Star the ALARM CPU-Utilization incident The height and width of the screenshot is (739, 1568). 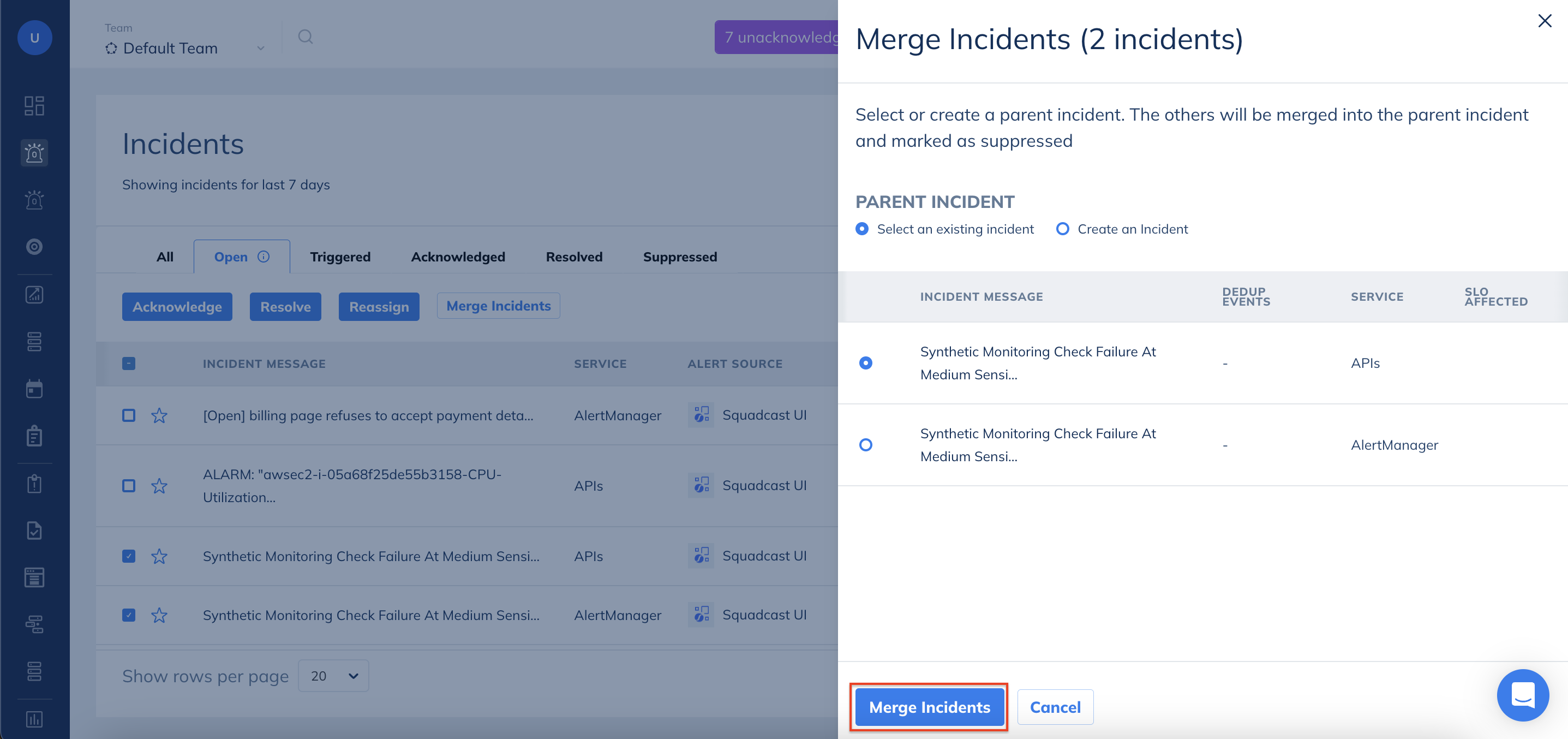(159, 486)
